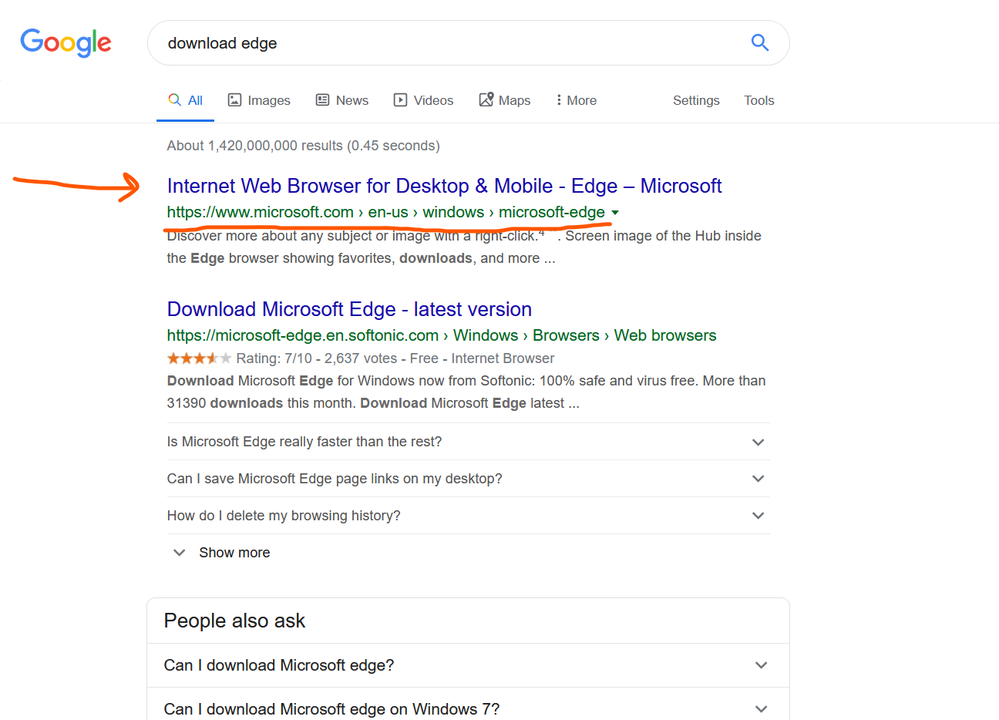Image resolution: width=999 pixels, height=720 pixels.
Task: Click the three-dot More icon
Action: pyautogui.click(x=559, y=100)
